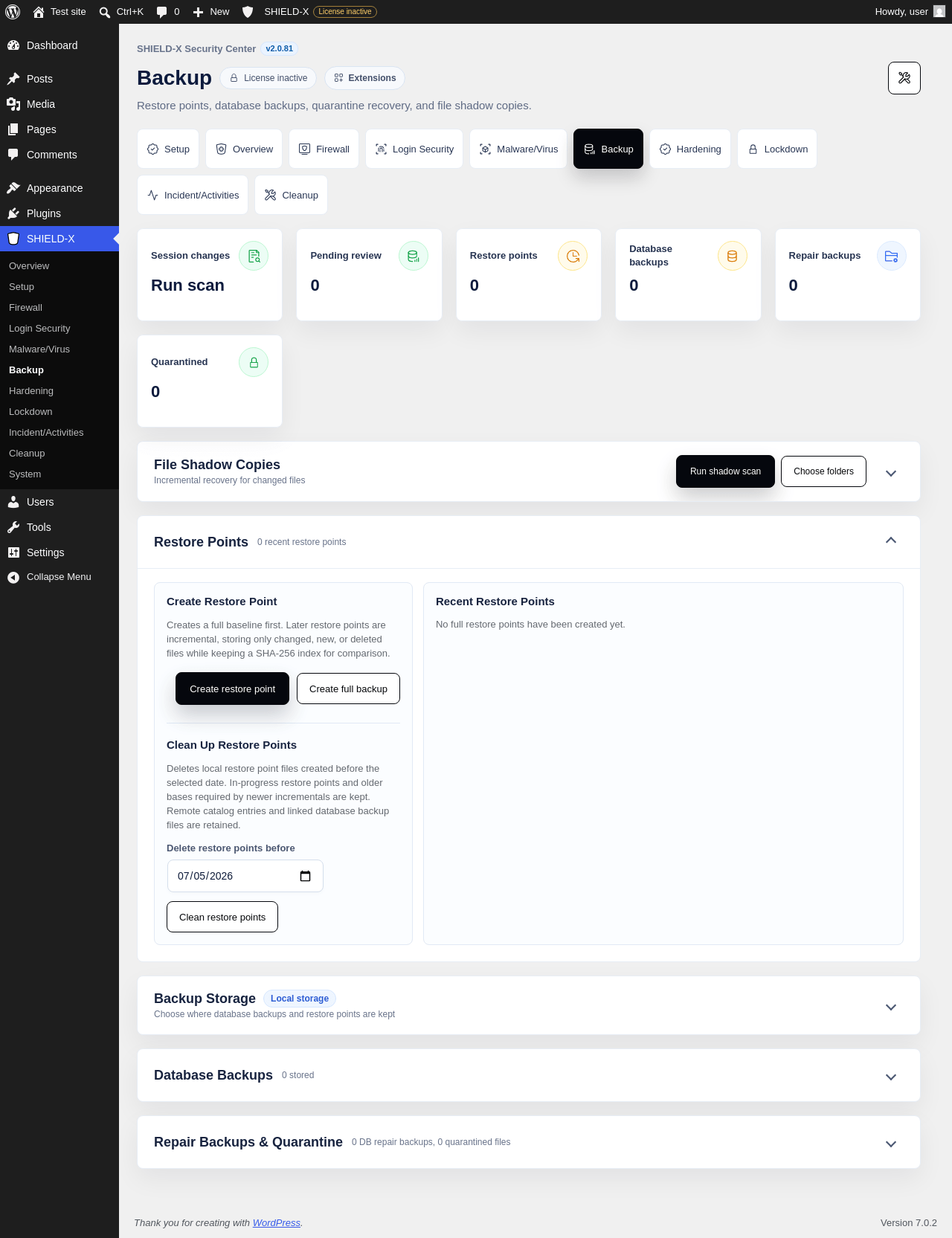The width and height of the screenshot is (952, 1238).
Task: Open the Extensions button near the heading
Action: [x=364, y=78]
